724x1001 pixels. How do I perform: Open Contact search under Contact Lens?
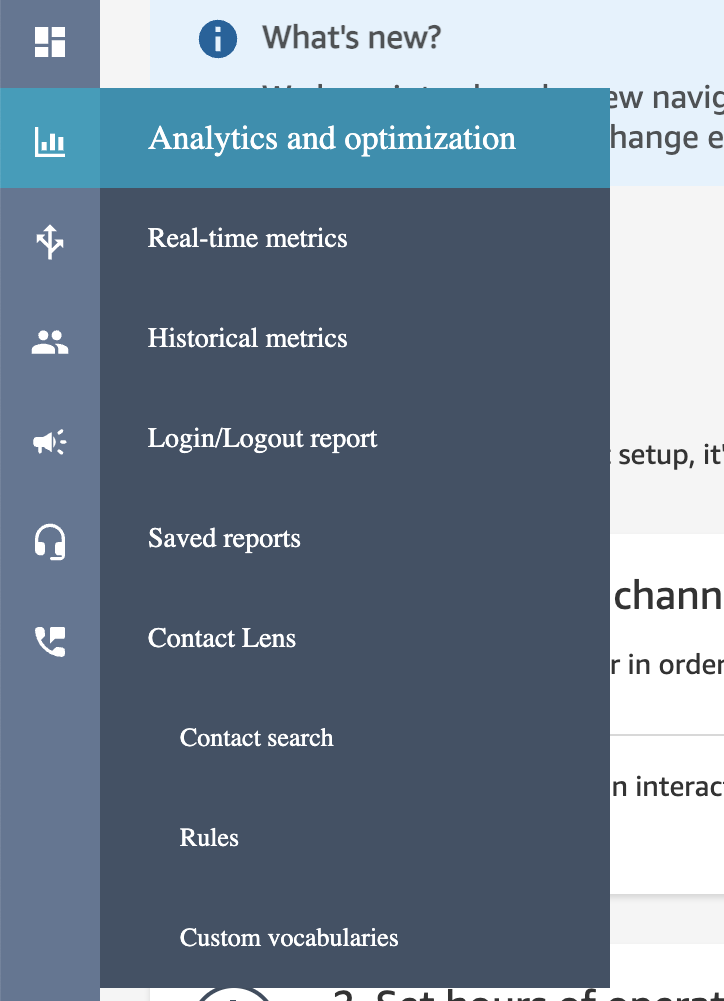click(256, 738)
